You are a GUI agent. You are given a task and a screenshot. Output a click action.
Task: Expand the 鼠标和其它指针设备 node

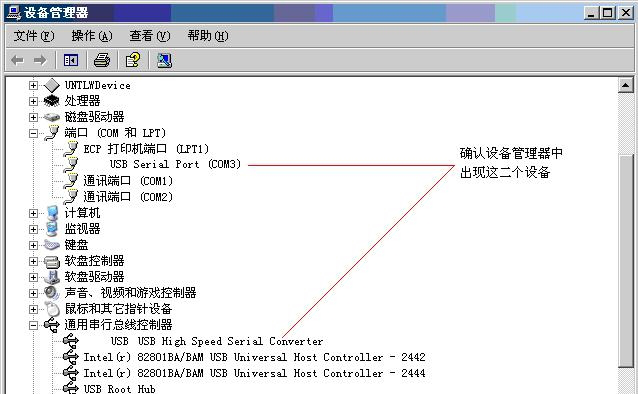click(33, 309)
